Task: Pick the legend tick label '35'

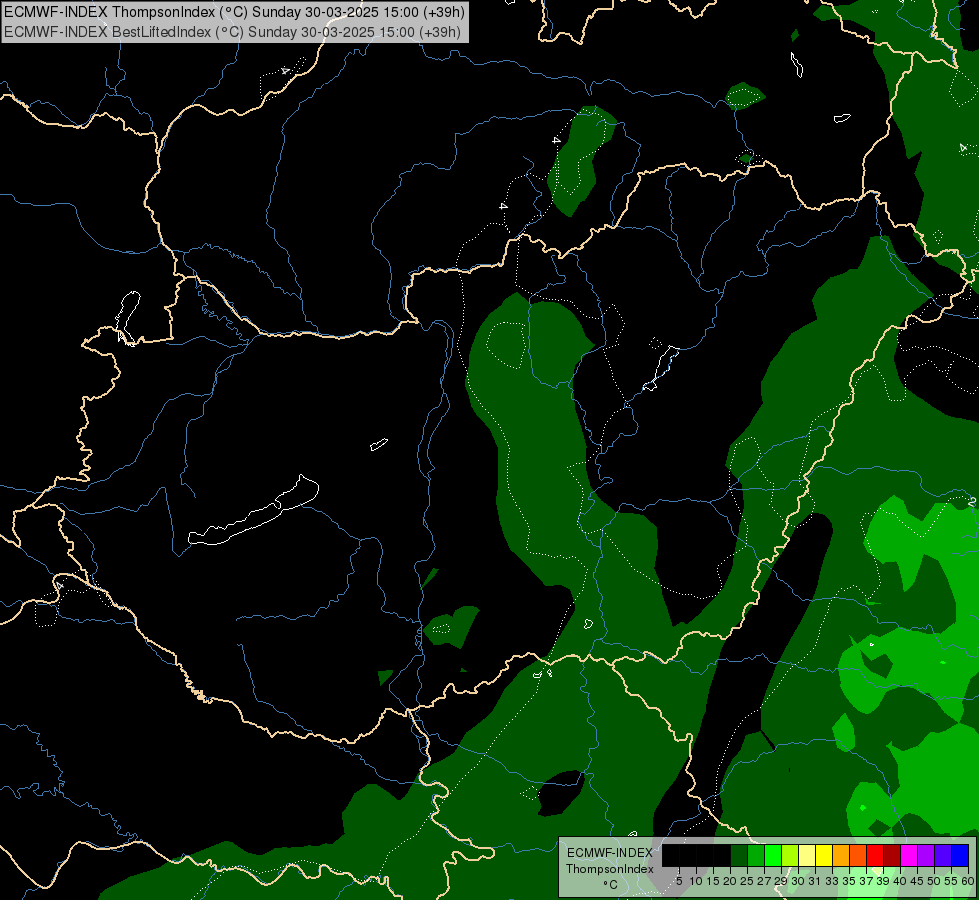Action: (849, 881)
